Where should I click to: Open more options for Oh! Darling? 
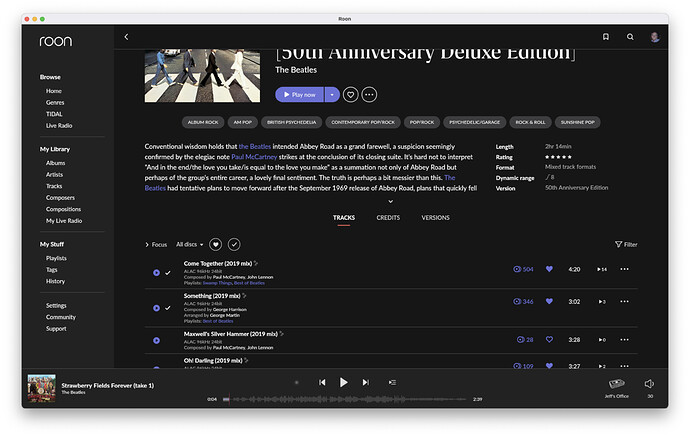624,365
